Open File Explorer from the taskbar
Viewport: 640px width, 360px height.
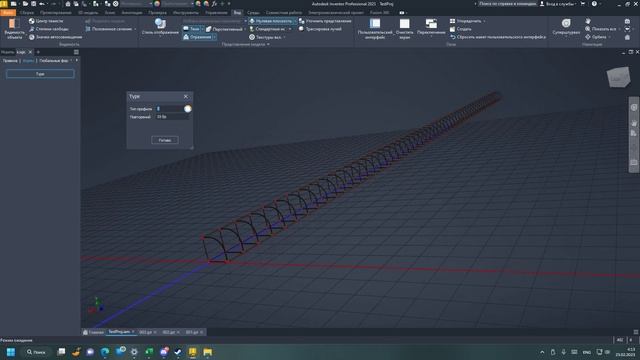coord(207,352)
